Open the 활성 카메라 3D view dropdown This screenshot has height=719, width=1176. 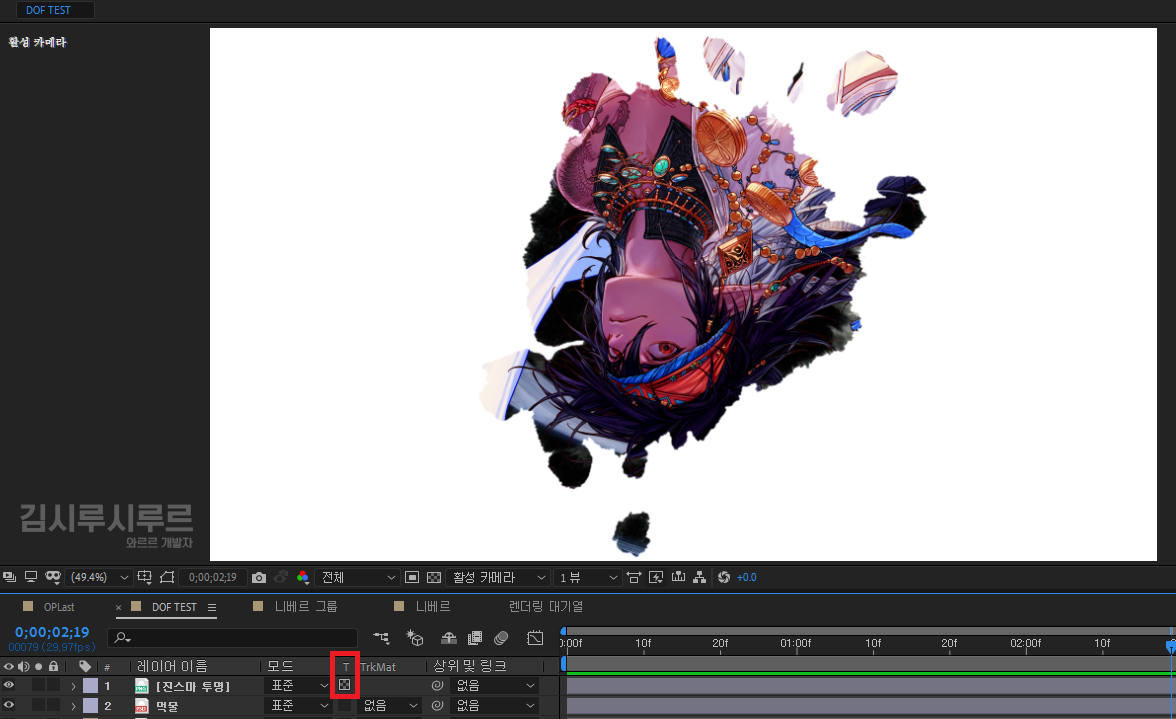(499, 577)
